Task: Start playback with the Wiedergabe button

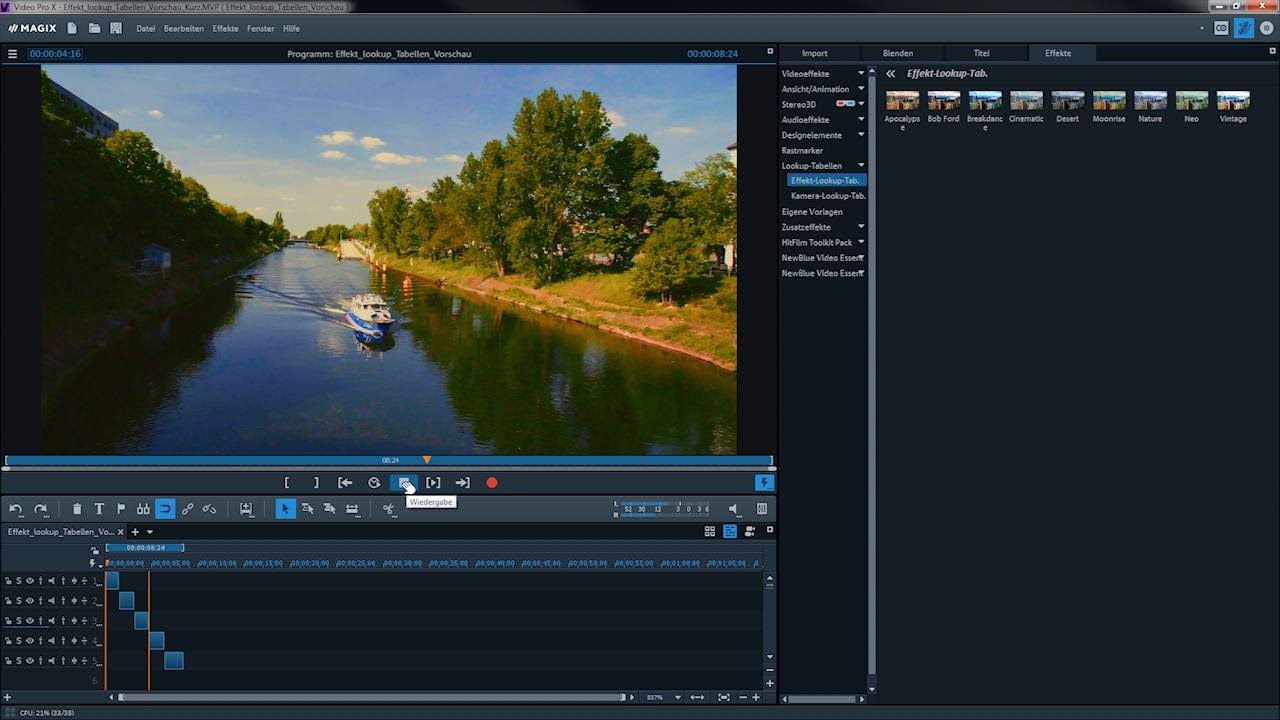Action: (404, 483)
